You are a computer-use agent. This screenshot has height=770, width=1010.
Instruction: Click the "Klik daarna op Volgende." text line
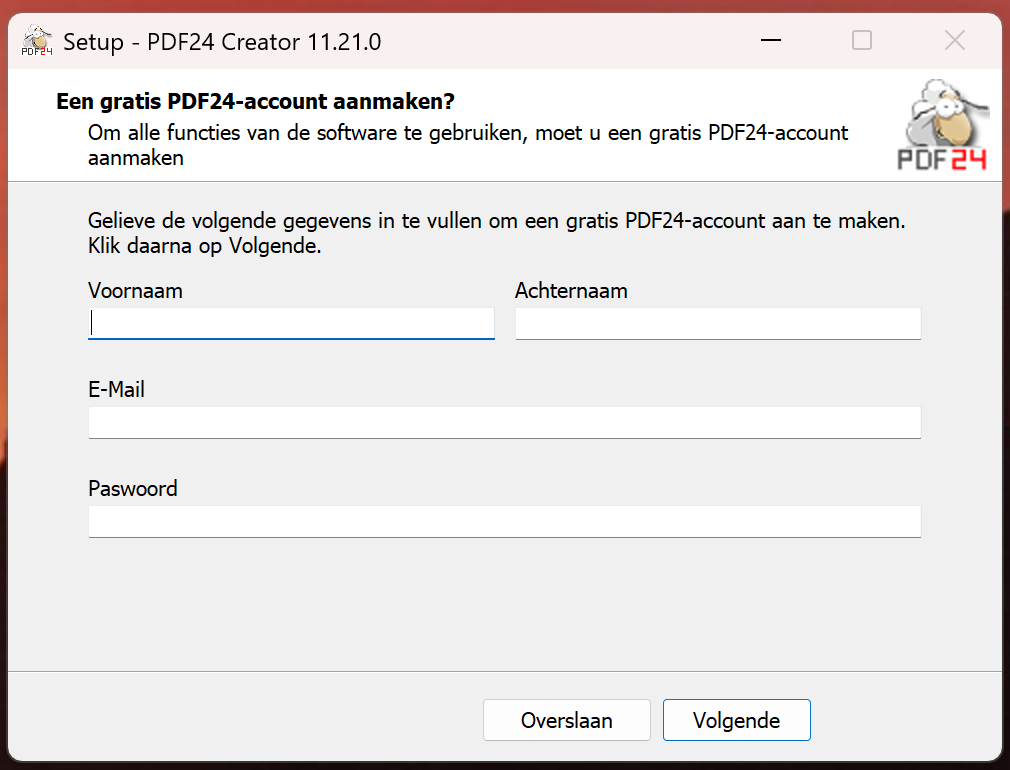pos(204,246)
